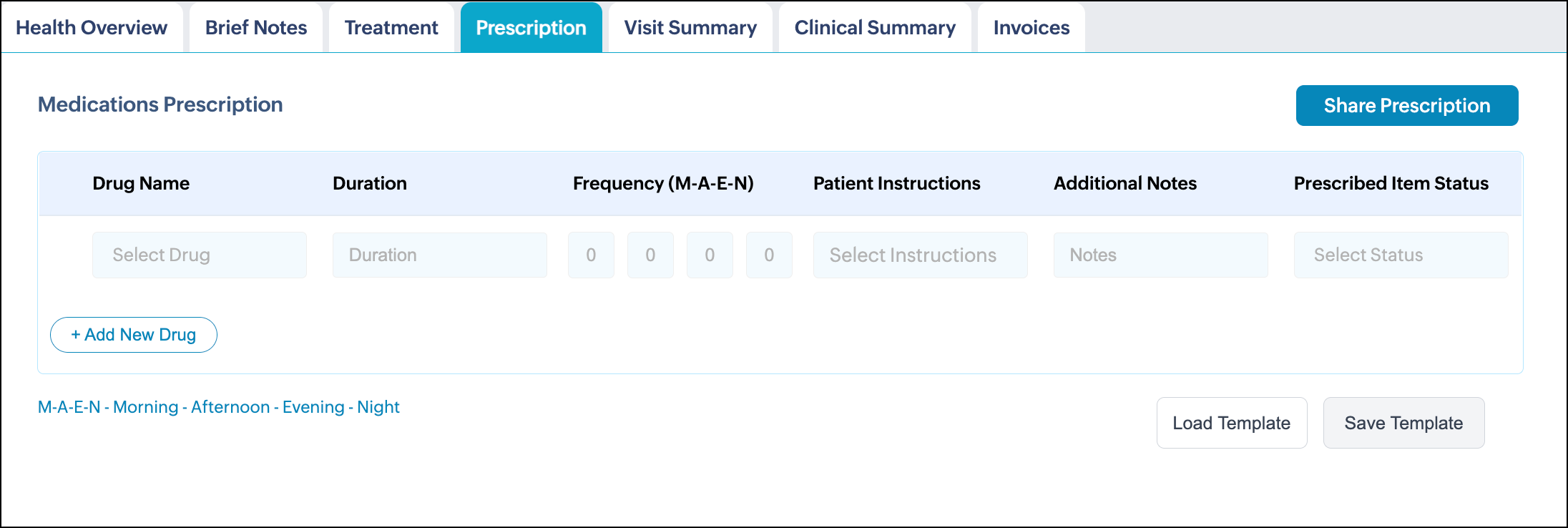Switch to the Brief Notes tab

[256, 28]
